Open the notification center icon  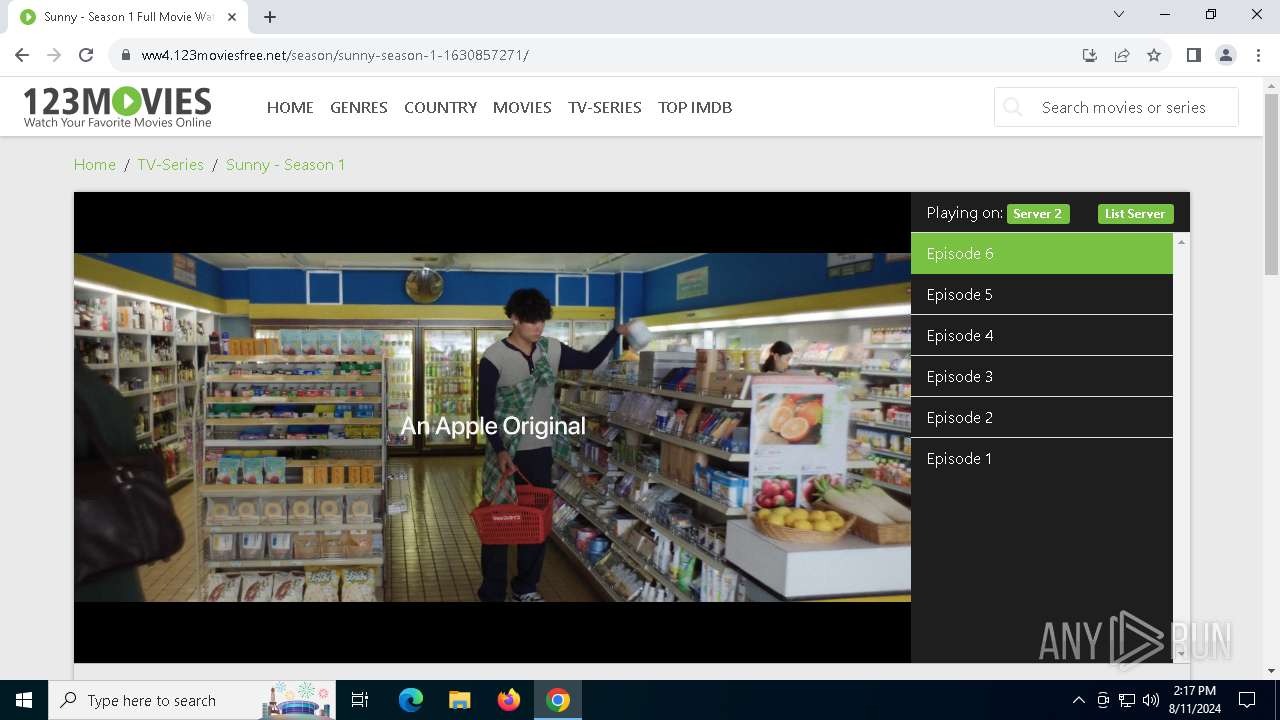click(x=1247, y=700)
